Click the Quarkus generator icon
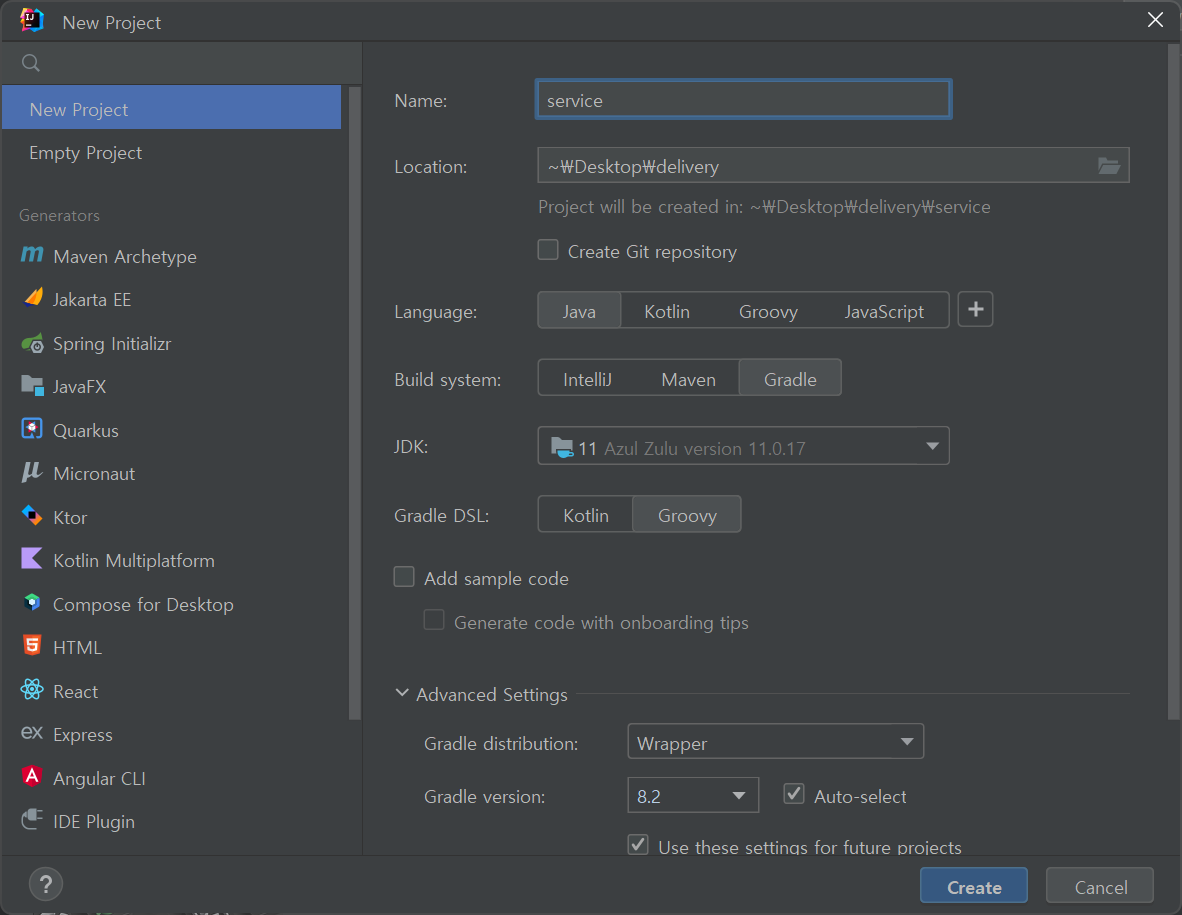The width and height of the screenshot is (1182, 915). (x=32, y=429)
